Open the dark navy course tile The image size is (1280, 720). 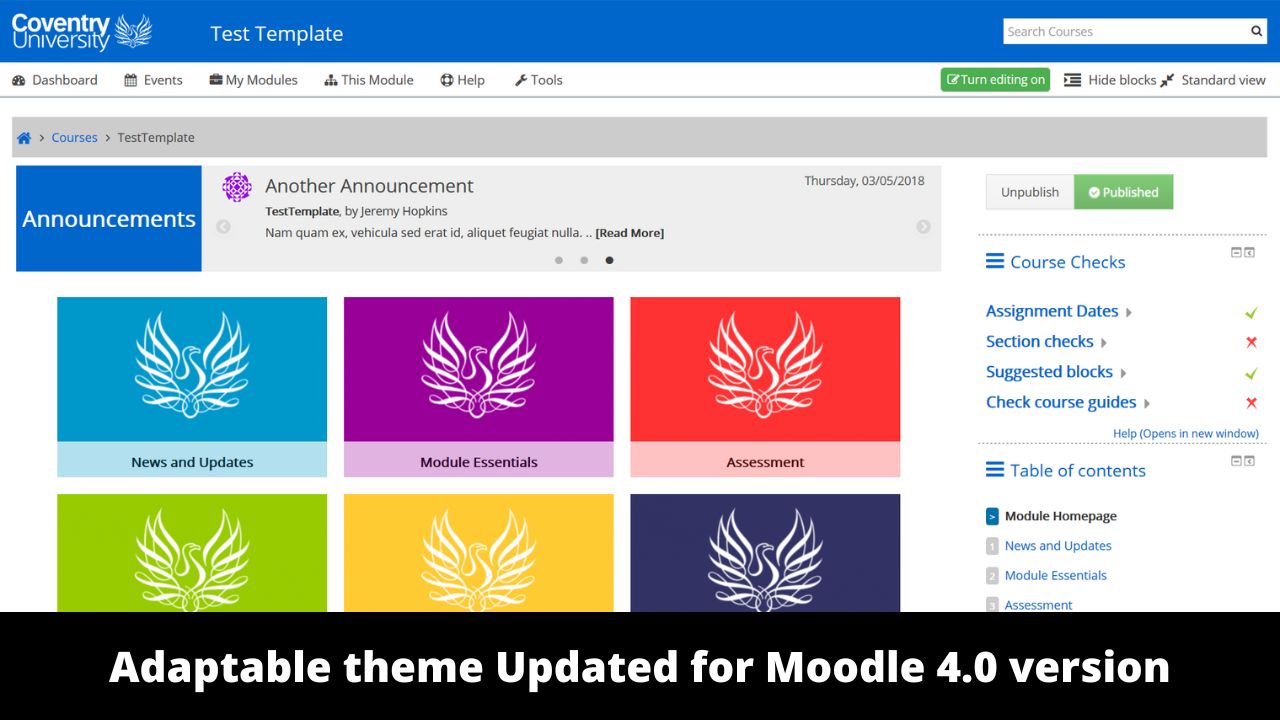pyautogui.click(x=765, y=553)
